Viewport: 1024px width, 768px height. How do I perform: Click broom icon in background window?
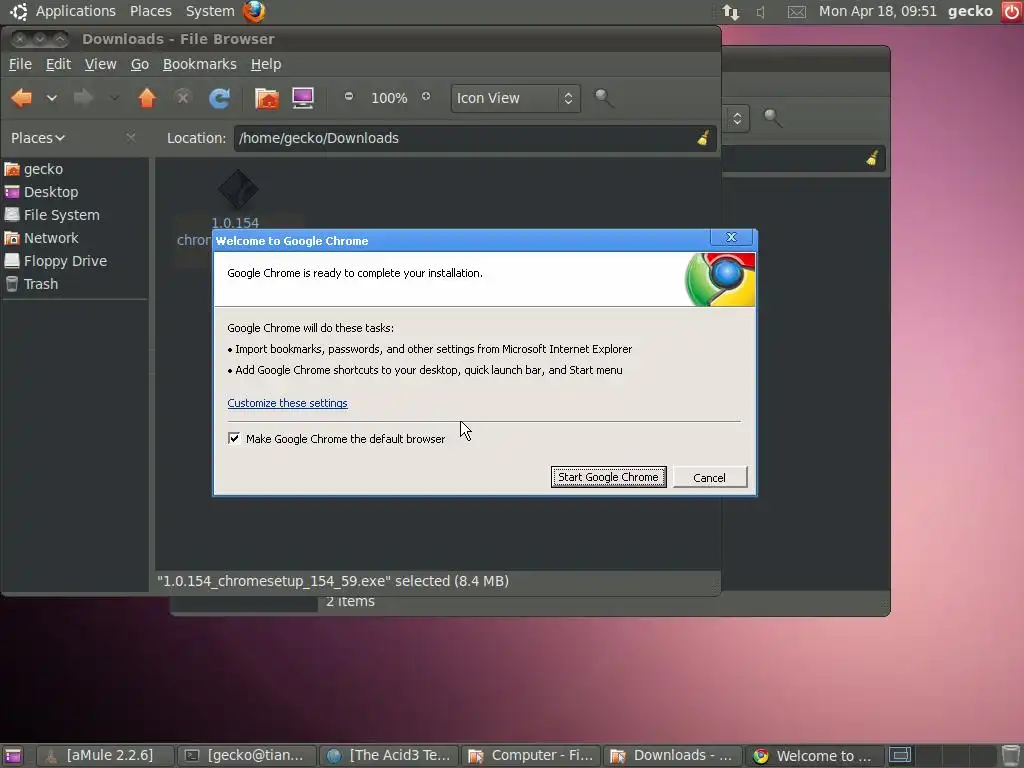[x=872, y=158]
